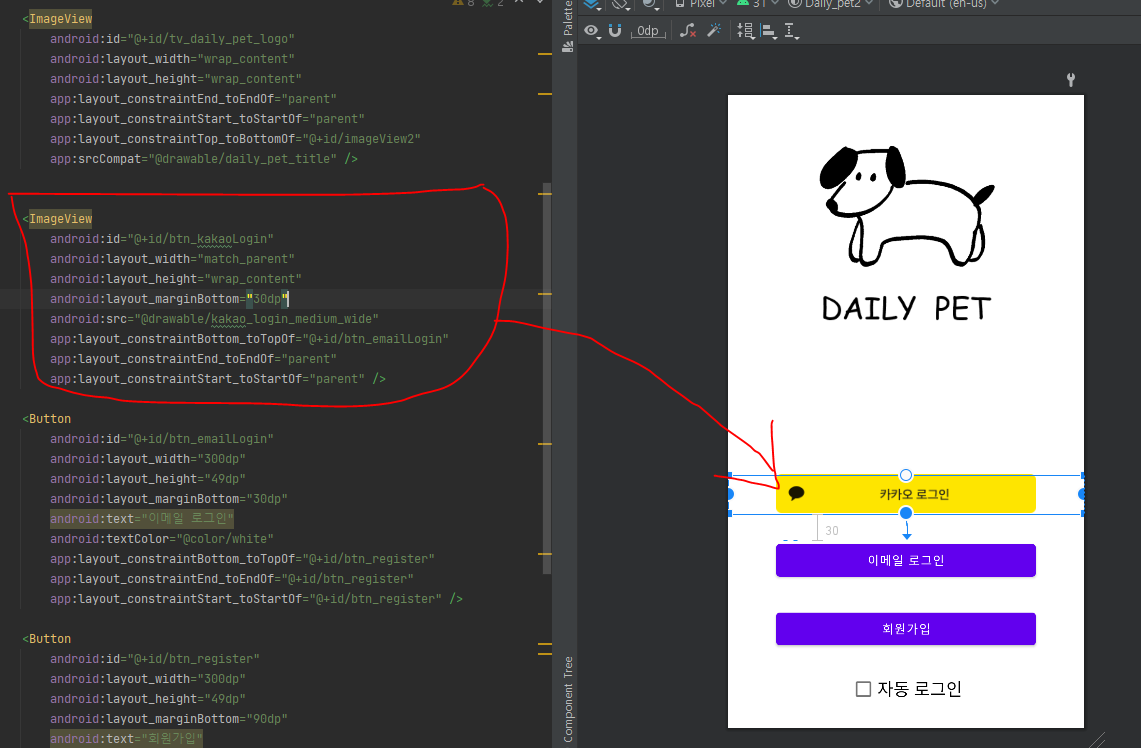The width and height of the screenshot is (1141, 748).
Task: Open the orientation for preview icon
Action: (620, 4)
